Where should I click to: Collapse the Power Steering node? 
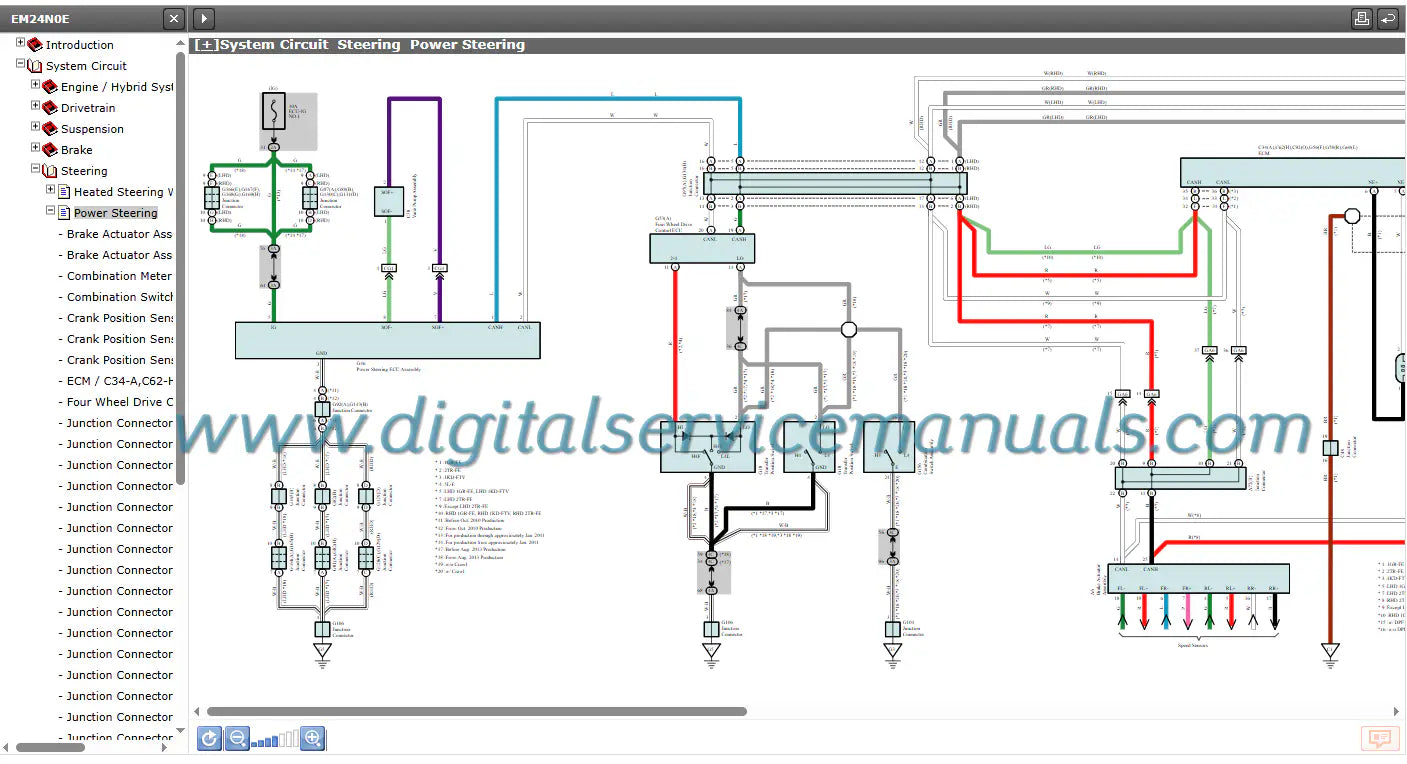pos(51,212)
